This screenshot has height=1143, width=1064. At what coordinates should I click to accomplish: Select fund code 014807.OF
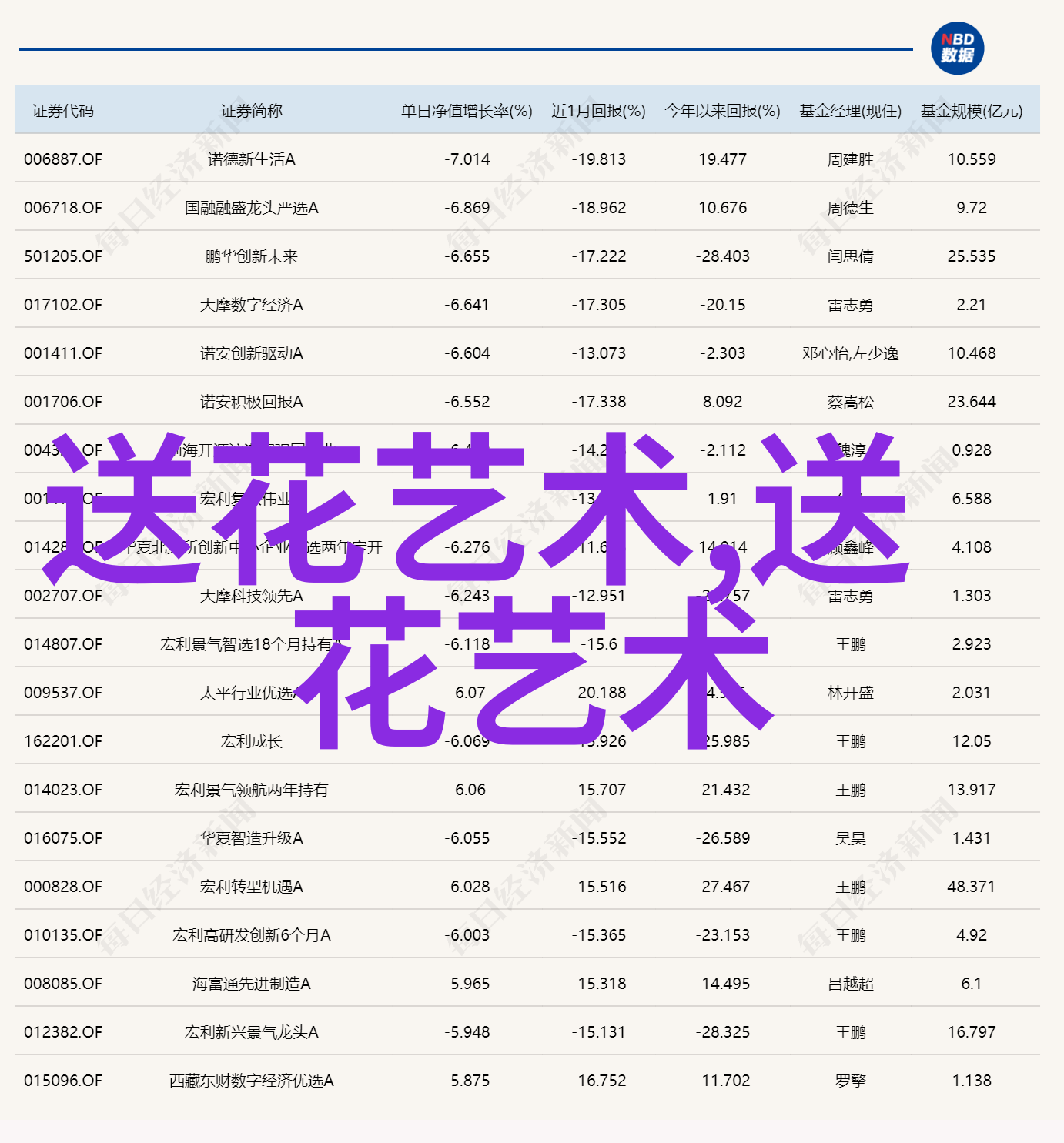[63, 644]
